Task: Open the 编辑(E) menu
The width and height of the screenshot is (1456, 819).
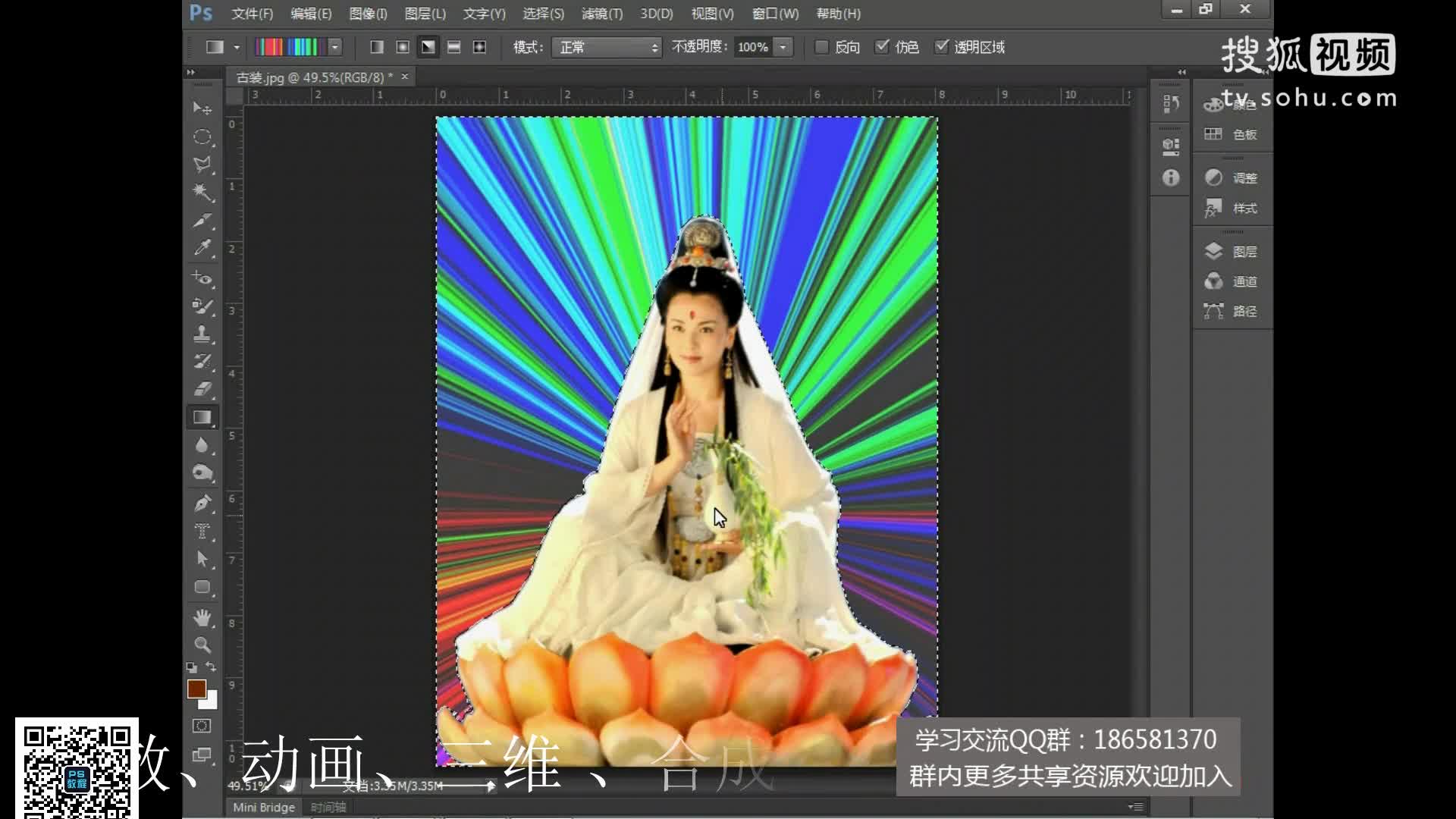Action: 311,14
